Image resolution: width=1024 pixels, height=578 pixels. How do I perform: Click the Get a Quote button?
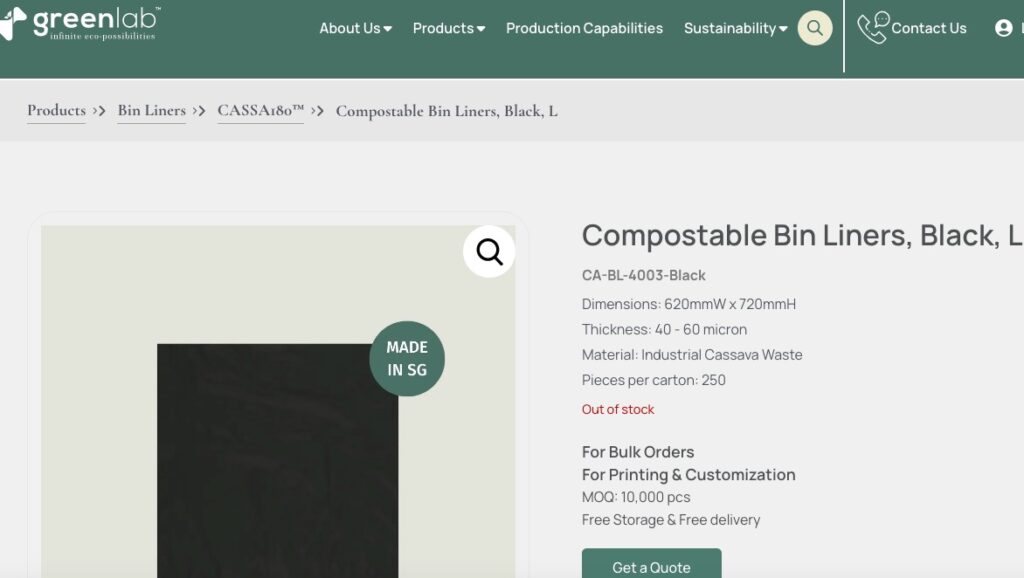coord(650,566)
